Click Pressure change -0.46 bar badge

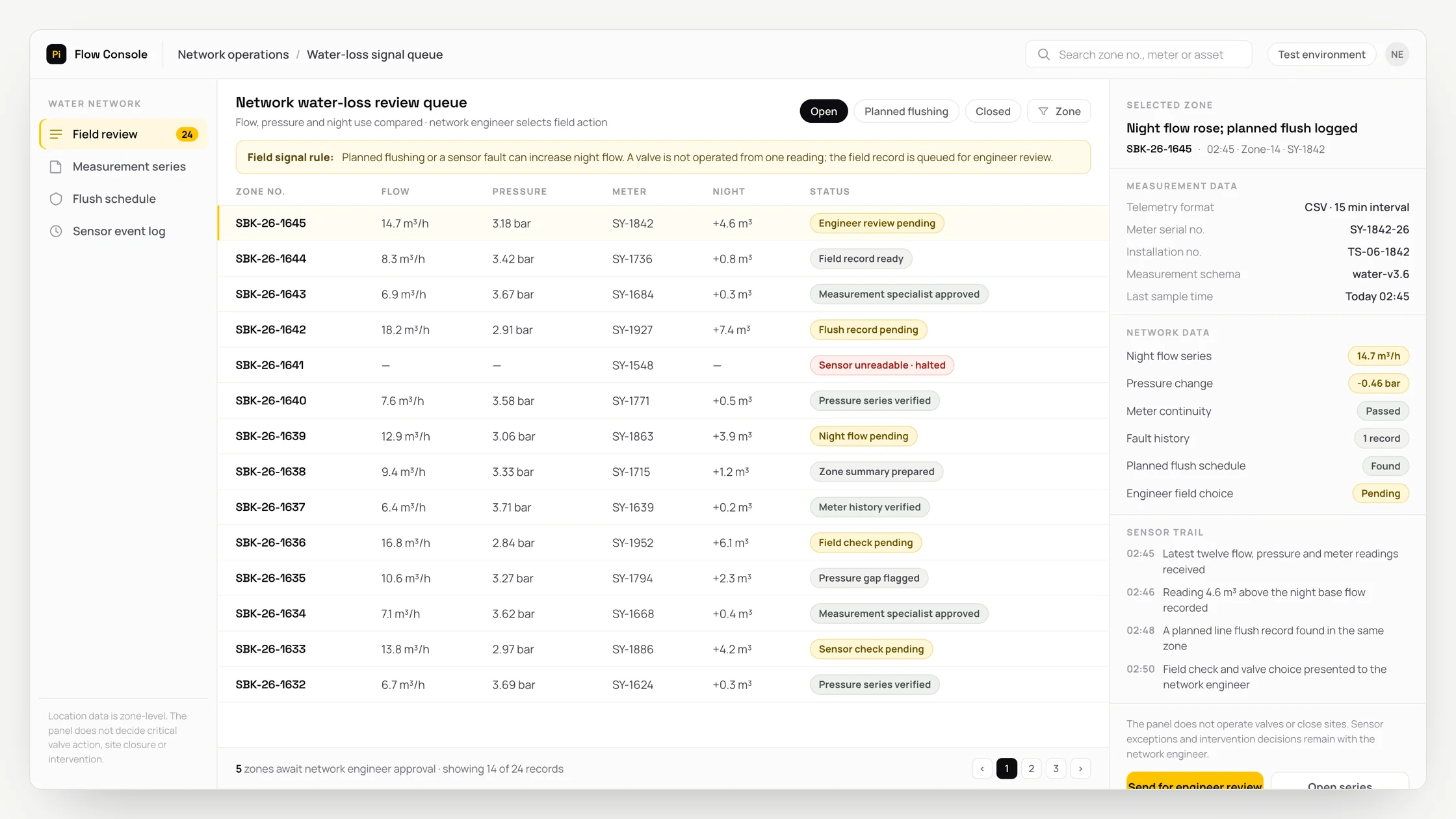click(1378, 383)
